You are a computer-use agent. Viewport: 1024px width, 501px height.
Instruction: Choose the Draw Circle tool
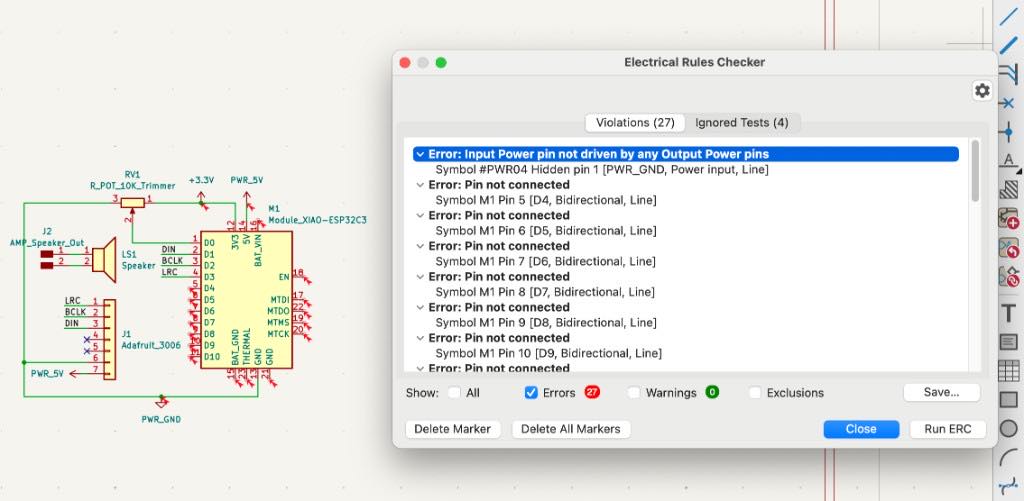(x=1009, y=428)
